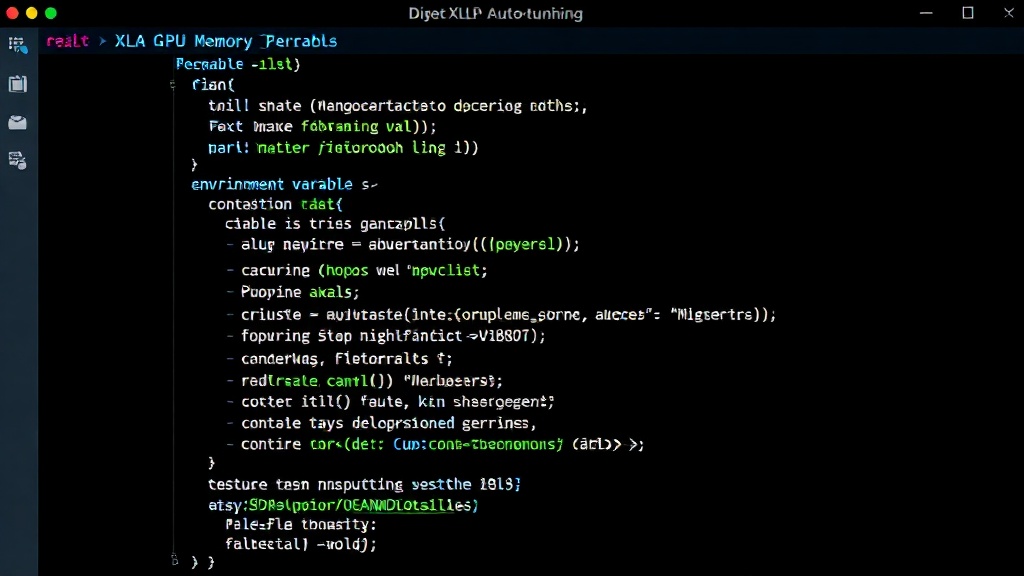The height and width of the screenshot is (576, 1024).
Task: Click the 'ciable is triss gancaplls(' line
Action: (335, 223)
